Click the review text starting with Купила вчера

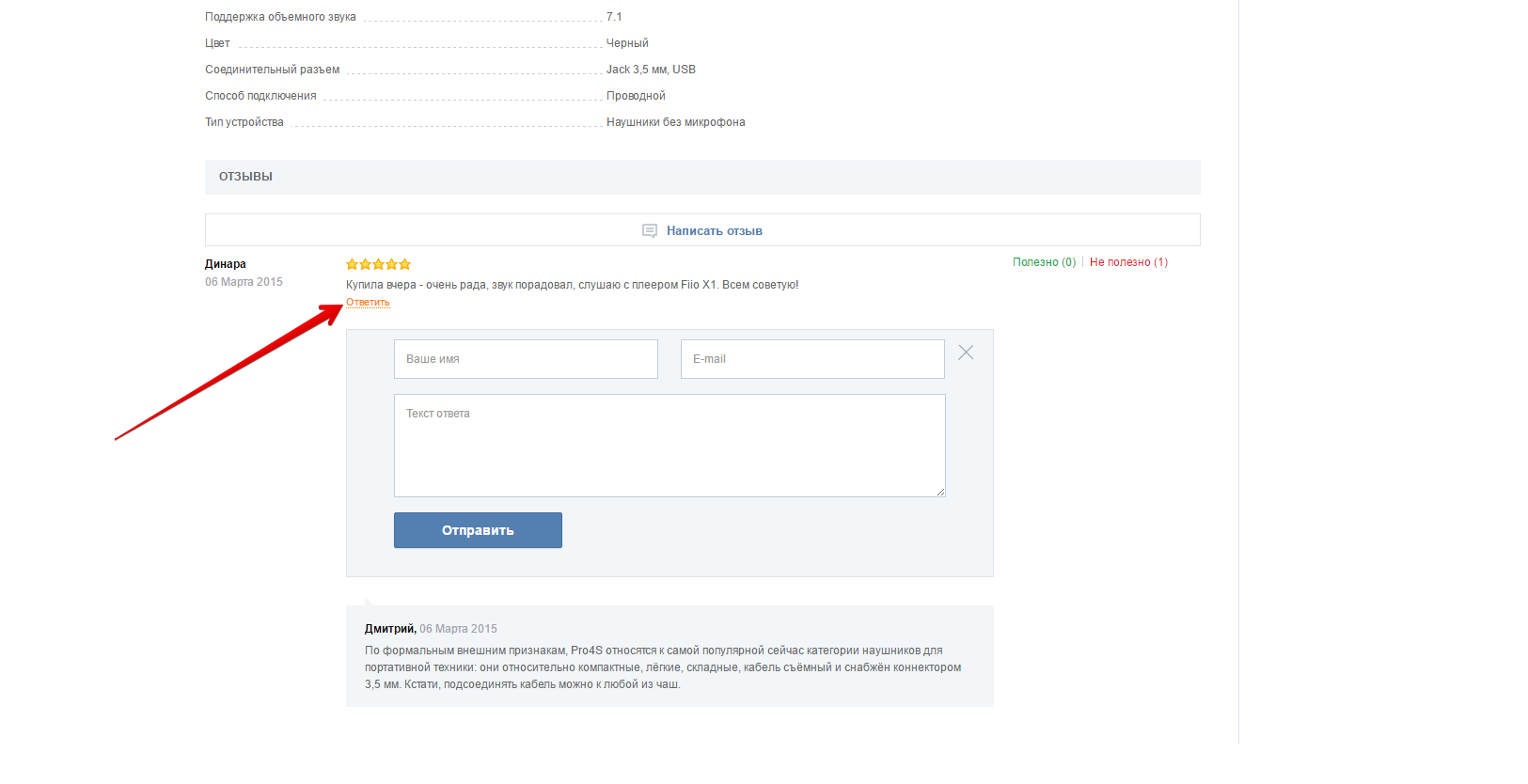tap(572, 285)
